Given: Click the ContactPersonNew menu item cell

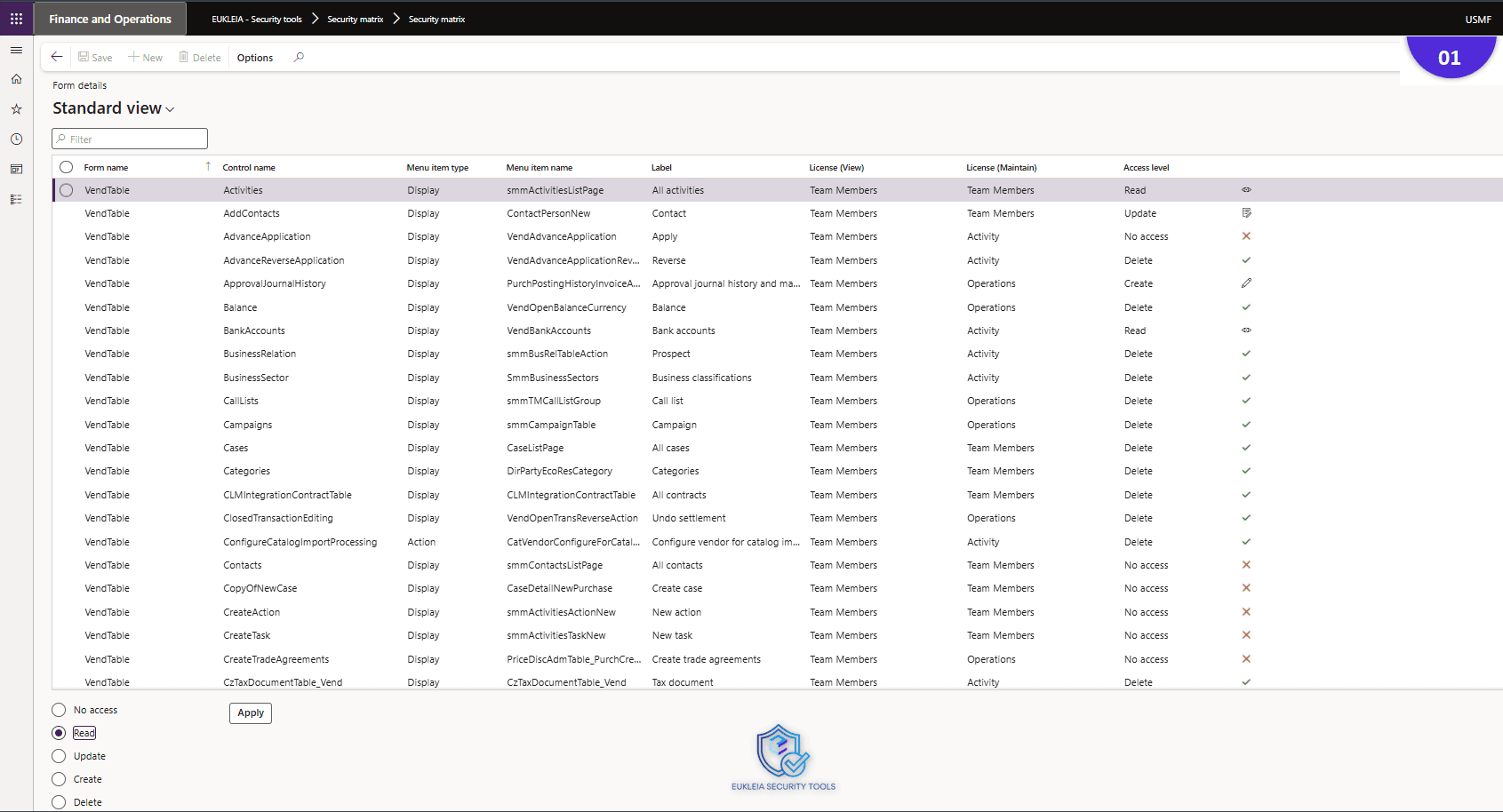Looking at the screenshot, I should tap(548, 213).
